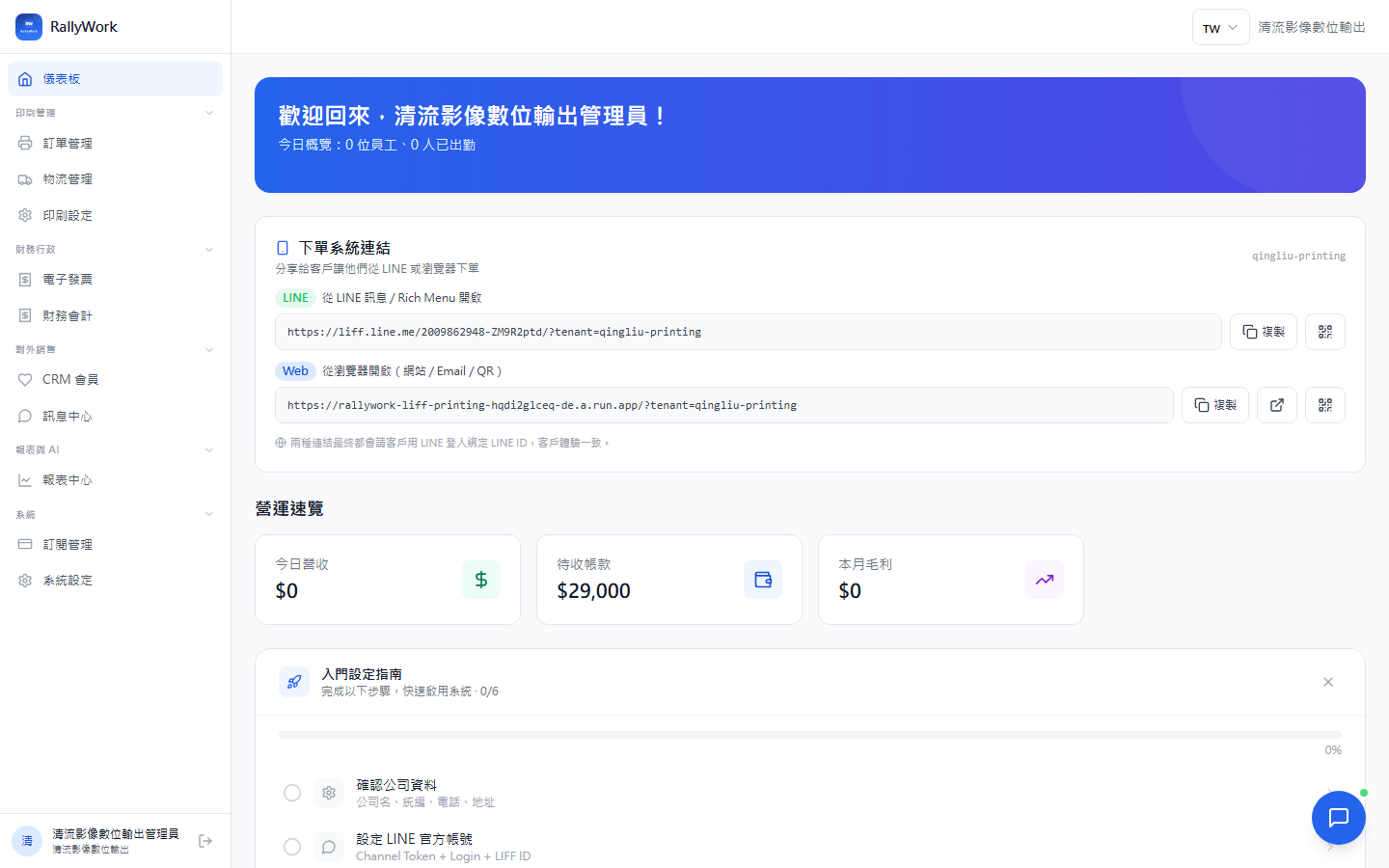Click the 設定 LINE 官方帳號 chat icon
The height and width of the screenshot is (868, 1389).
329,847
